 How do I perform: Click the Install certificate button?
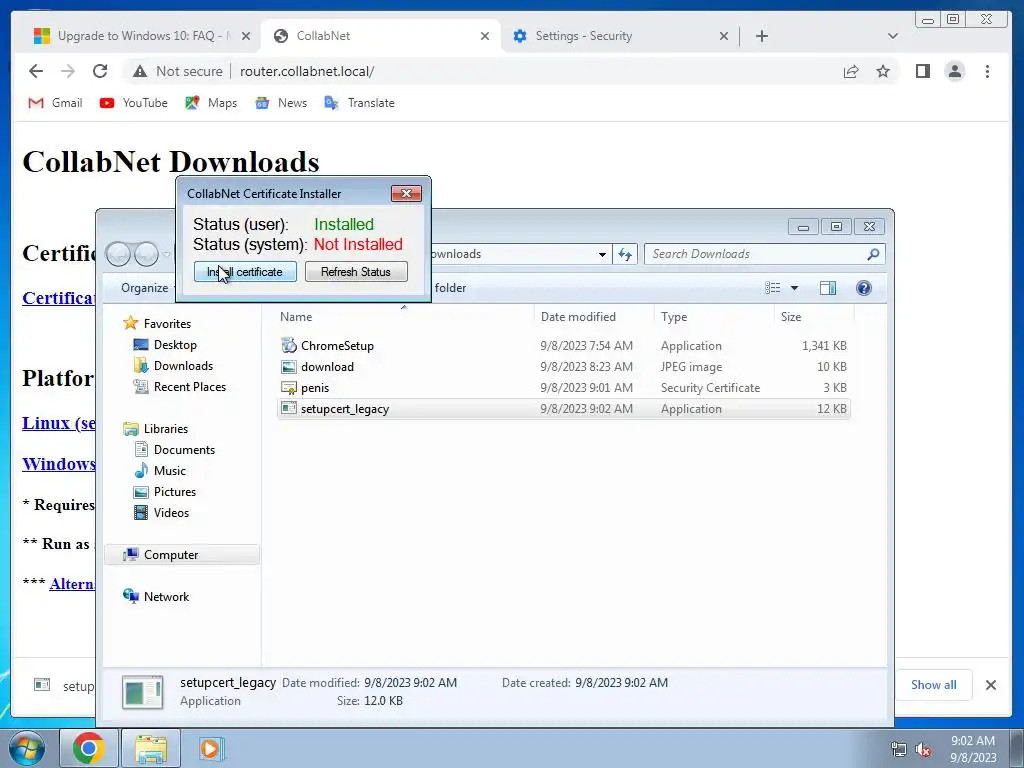[x=245, y=272]
